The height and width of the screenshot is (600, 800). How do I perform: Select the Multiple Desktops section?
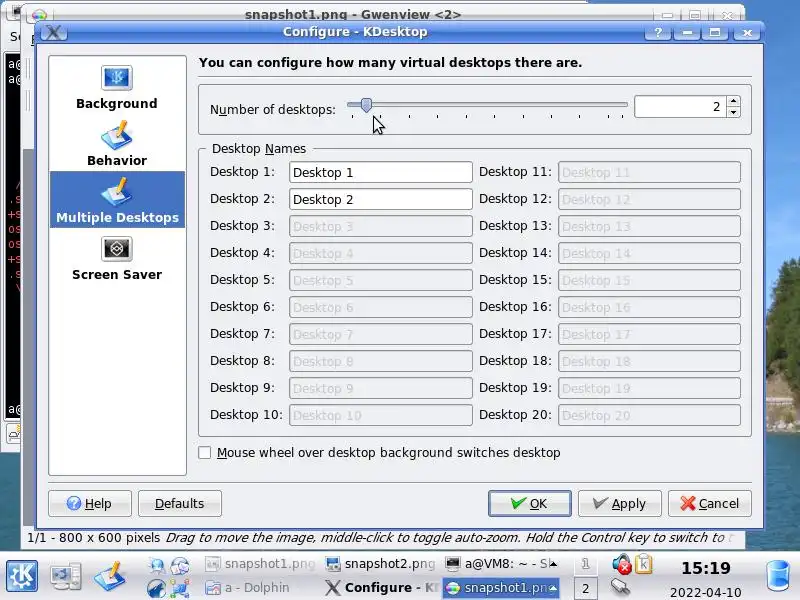click(x=117, y=200)
